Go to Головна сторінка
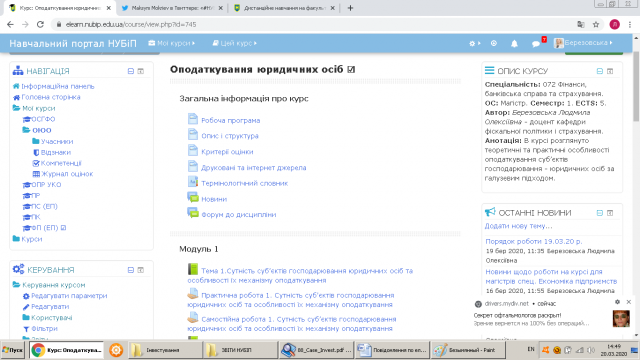This screenshot has width=640, height=360. point(51,97)
